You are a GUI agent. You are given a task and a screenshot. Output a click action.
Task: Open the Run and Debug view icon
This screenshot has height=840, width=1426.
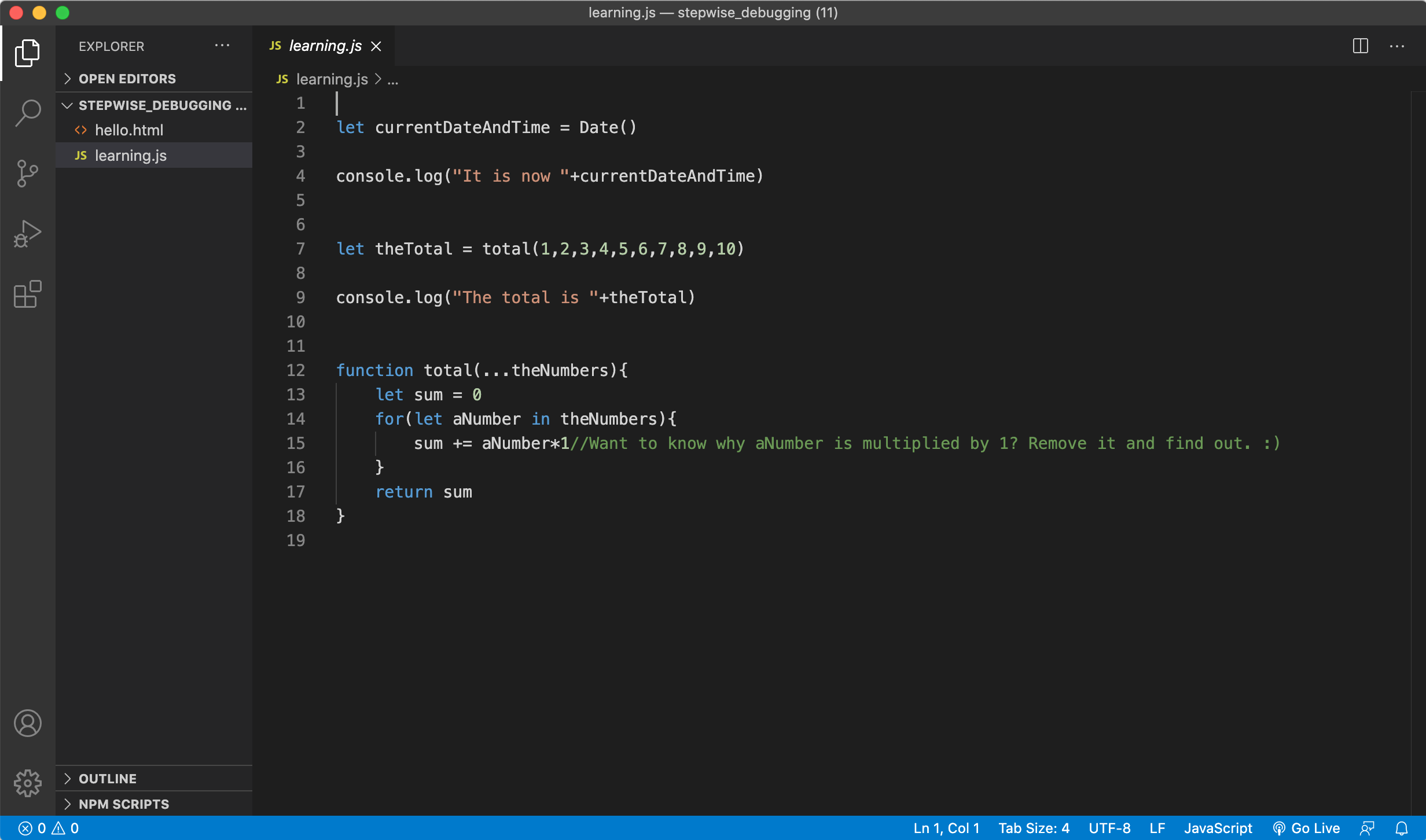(27, 234)
